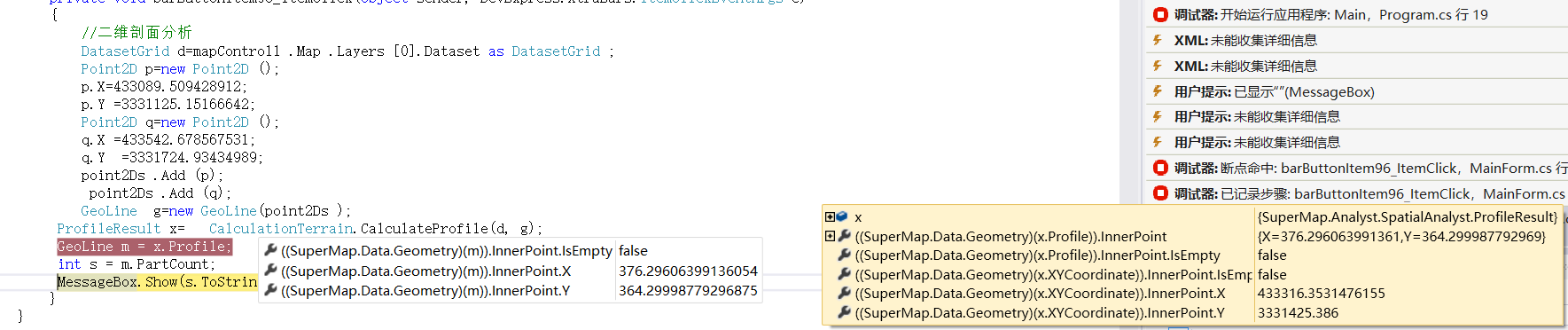The width and height of the screenshot is (1568, 330).
Task: Click the (x.Profile)).InnerPoint.IsEmpty name cell
Action: pyautogui.click(x=1037, y=255)
